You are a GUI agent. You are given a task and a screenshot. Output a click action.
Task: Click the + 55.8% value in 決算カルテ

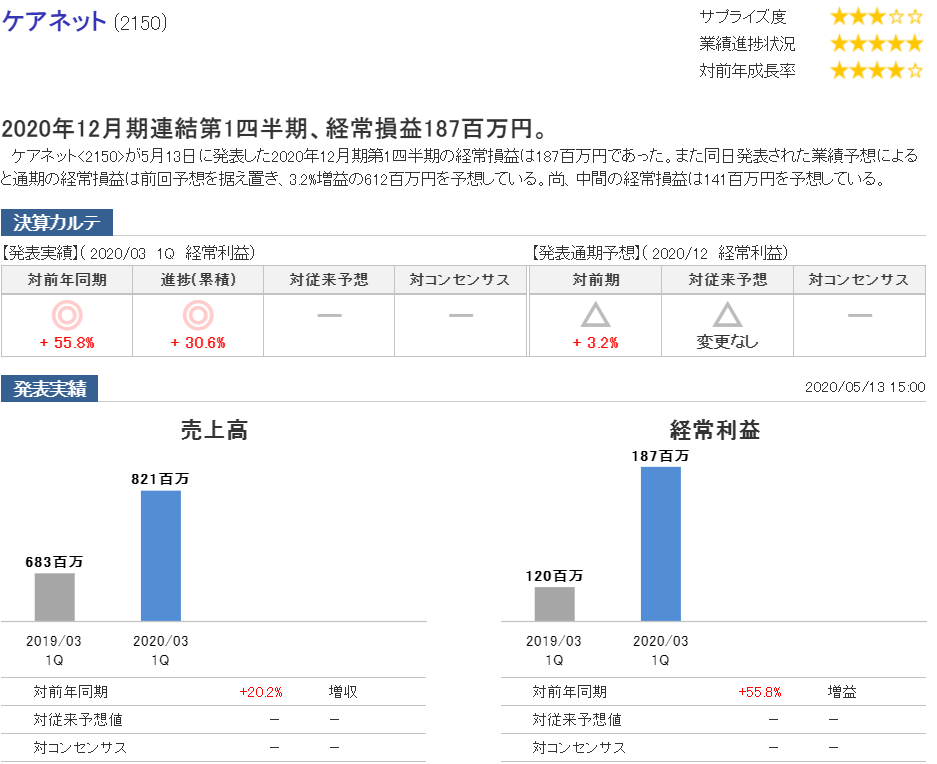tap(67, 343)
